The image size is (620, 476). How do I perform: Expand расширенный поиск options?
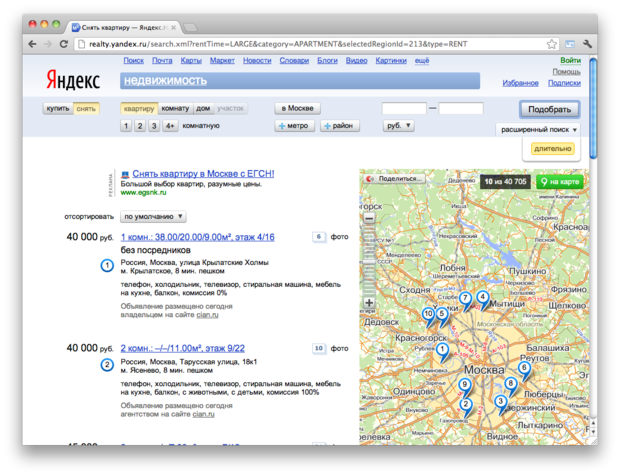[539, 130]
